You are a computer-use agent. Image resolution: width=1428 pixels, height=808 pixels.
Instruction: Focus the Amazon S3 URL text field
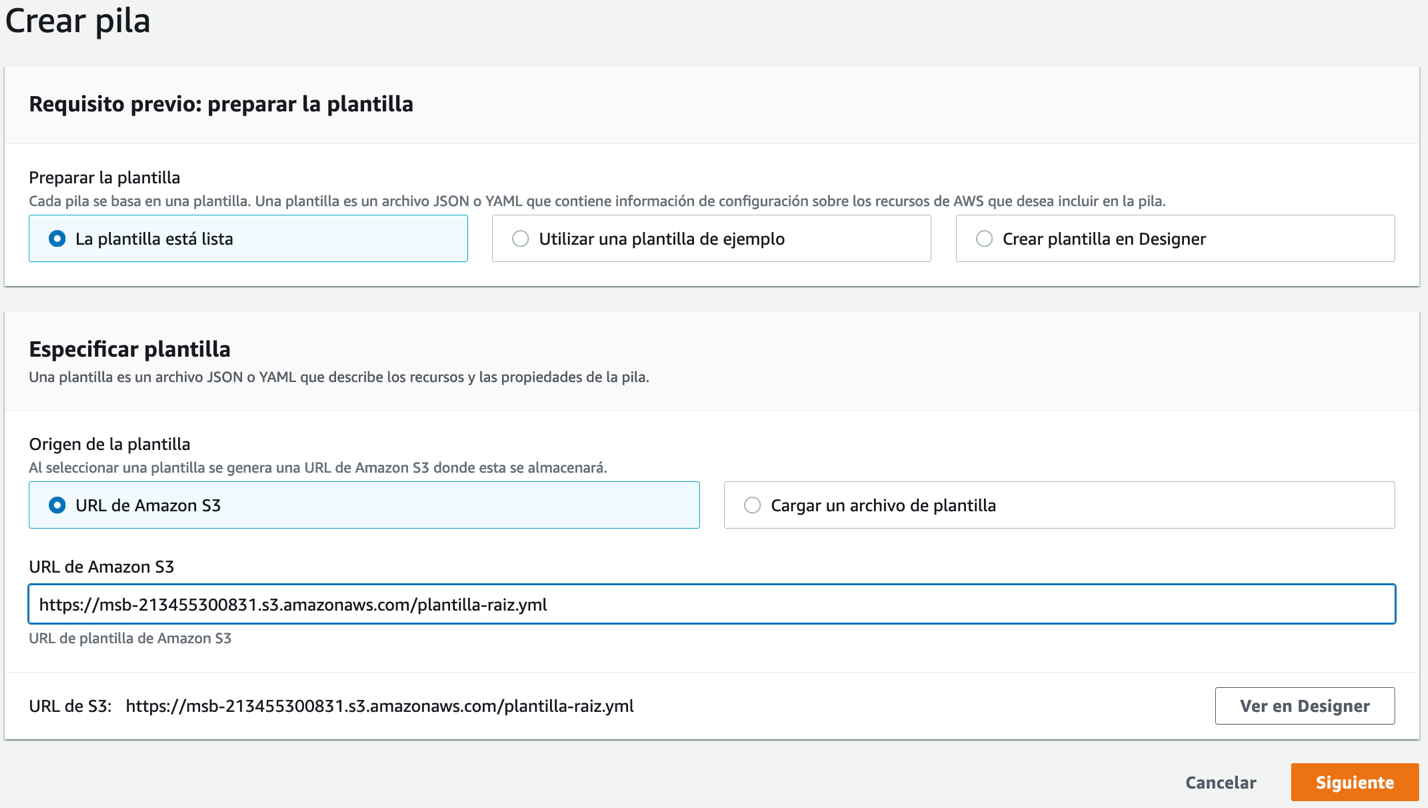[x=712, y=604]
